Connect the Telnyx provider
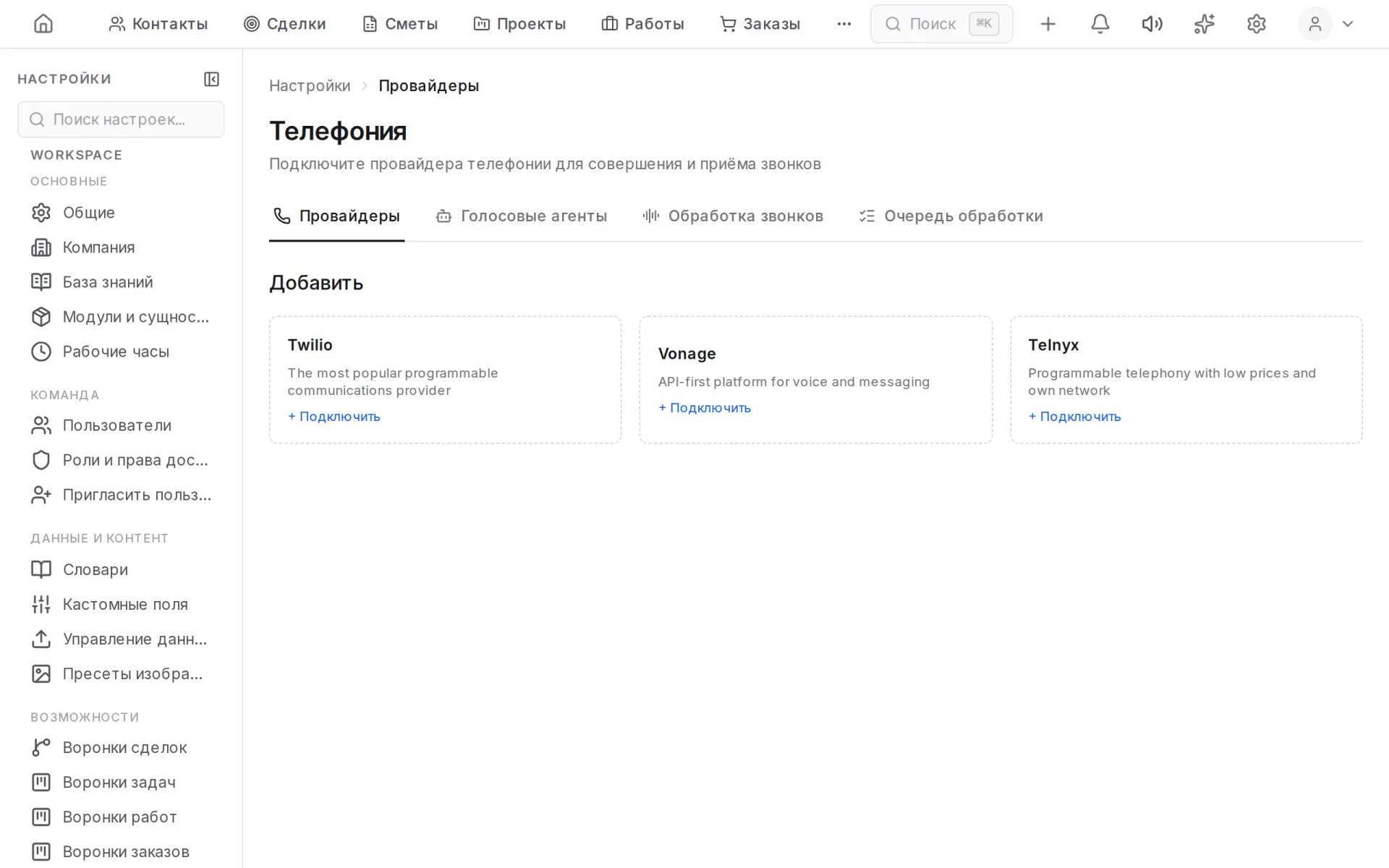 [1074, 417]
